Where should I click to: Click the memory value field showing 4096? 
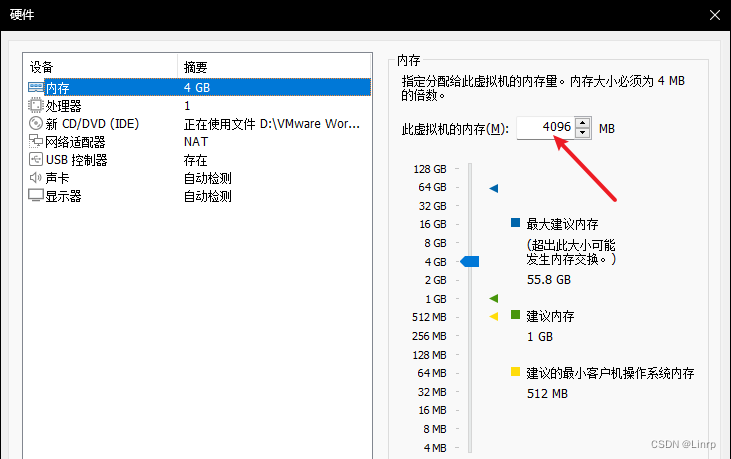click(x=545, y=127)
